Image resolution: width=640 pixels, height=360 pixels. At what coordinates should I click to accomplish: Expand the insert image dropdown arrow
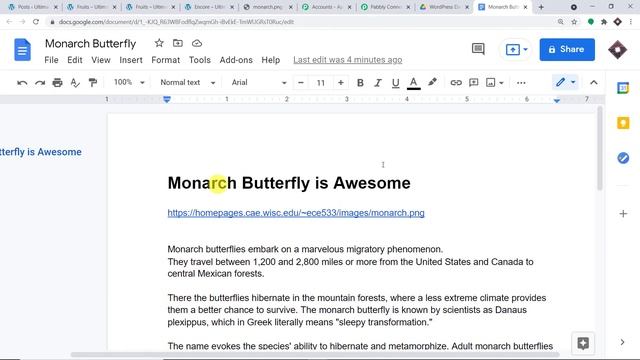pos(501,83)
